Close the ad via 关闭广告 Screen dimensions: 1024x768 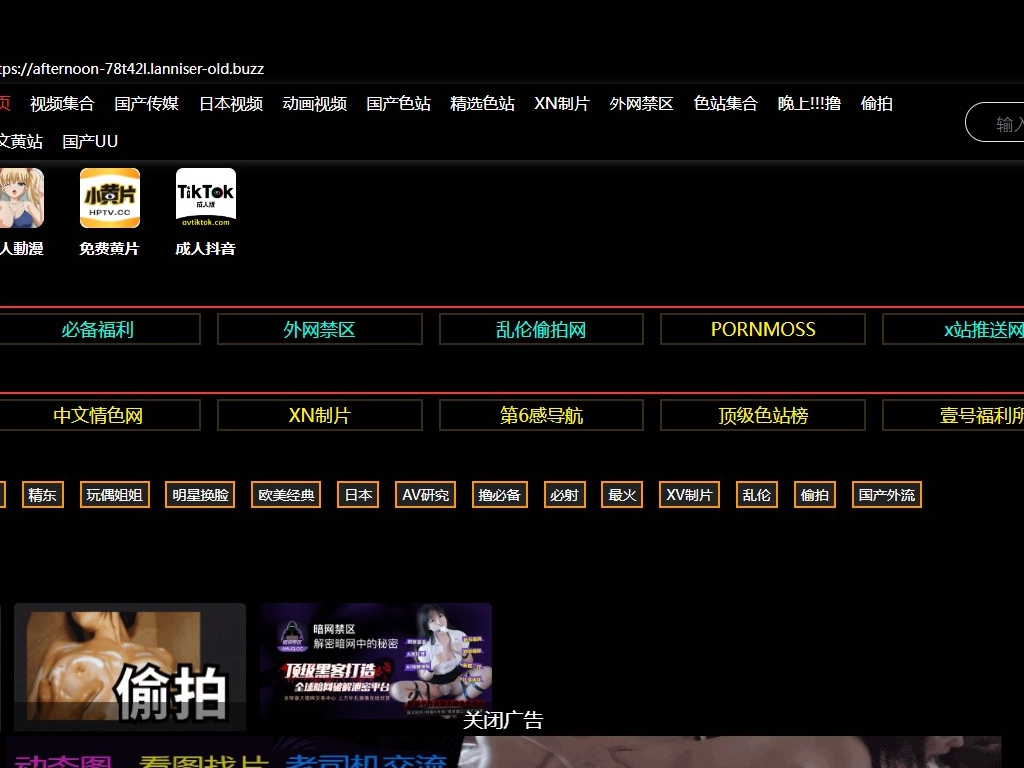pyautogui.click(x=503, y=721)
